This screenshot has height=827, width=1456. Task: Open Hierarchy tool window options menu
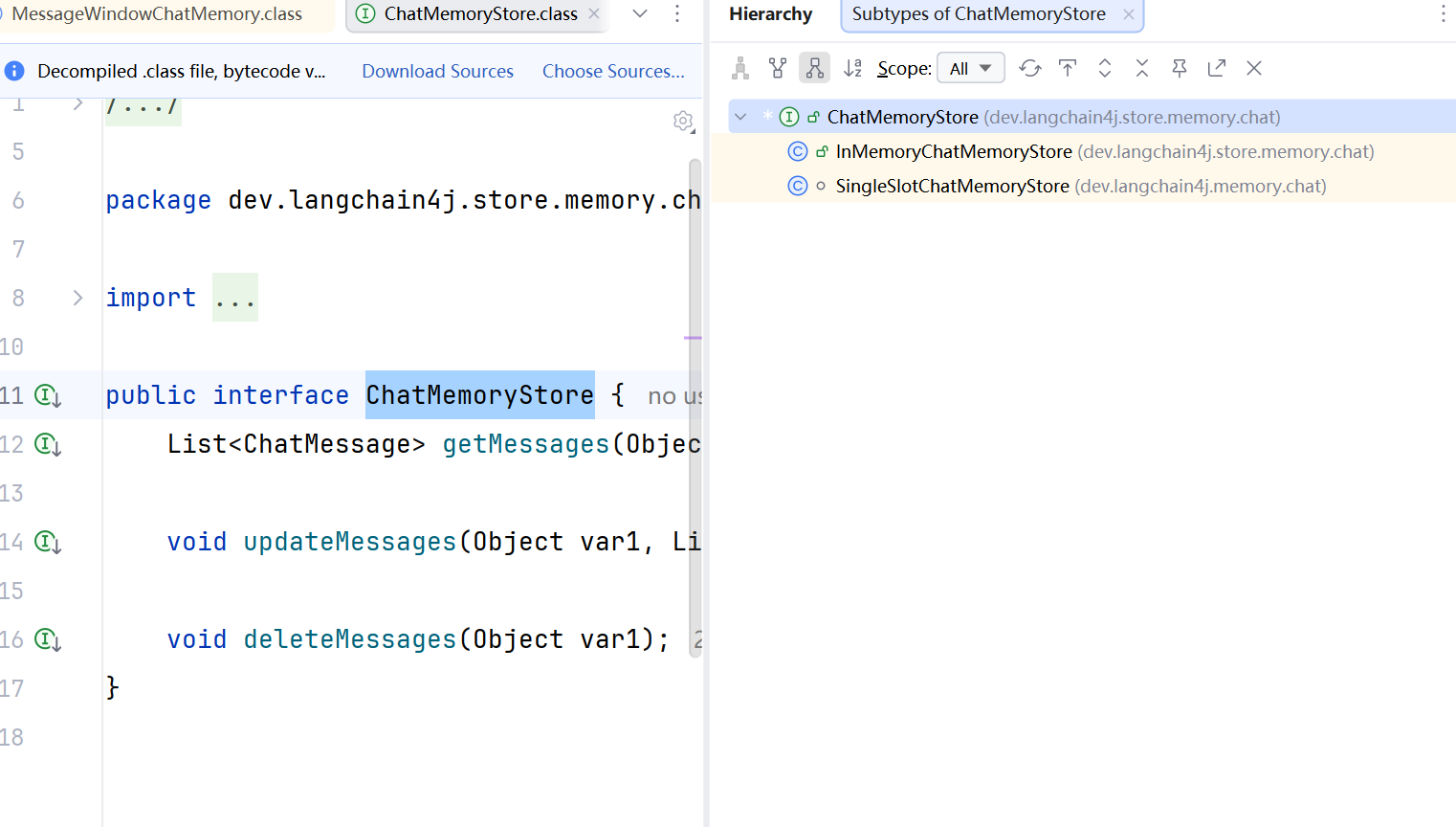1444,13
